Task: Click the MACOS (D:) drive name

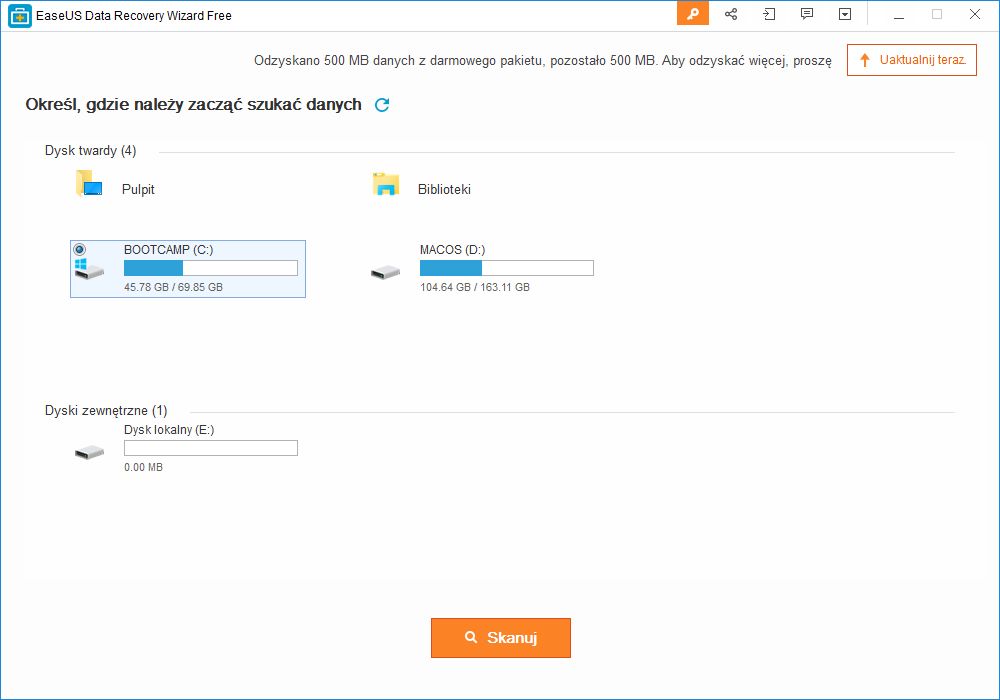Action: (452, 250)
